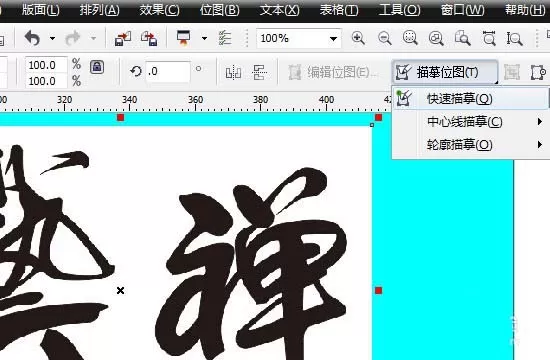Click the 编辑位图(E)... button
The width and height of the screenshot is (550, 360).
coord(333,73)
